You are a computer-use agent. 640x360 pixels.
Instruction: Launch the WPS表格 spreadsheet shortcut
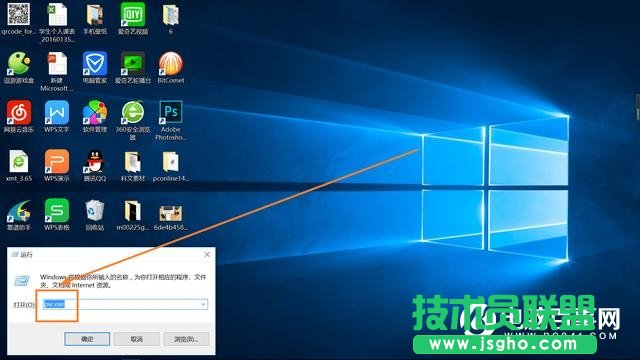click(57, 211)
